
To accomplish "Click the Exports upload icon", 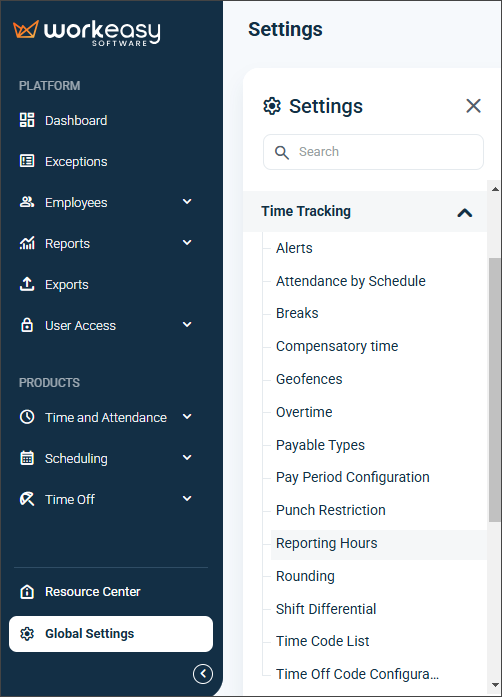I will [27, 284].
